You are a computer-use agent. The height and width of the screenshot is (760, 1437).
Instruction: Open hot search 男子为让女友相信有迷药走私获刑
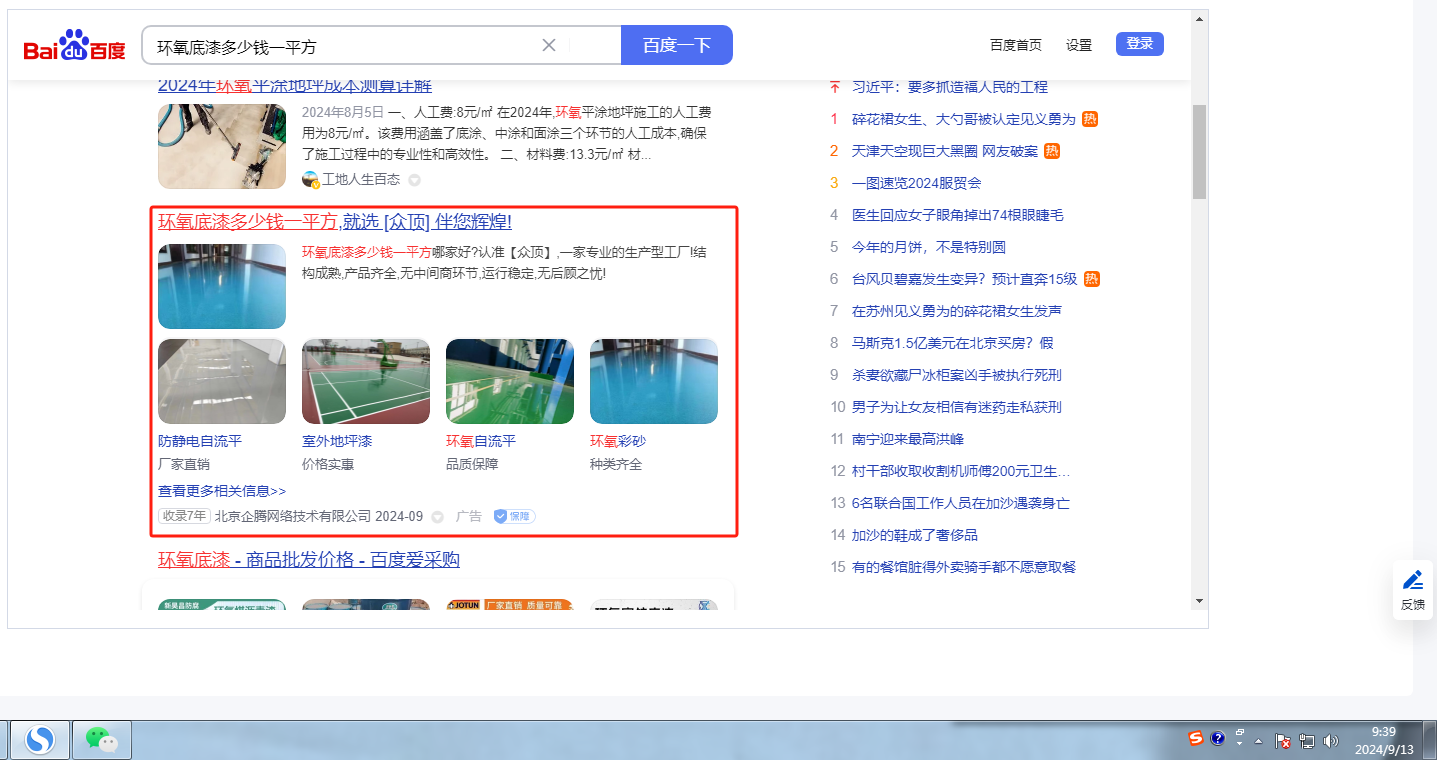point(957,407)
